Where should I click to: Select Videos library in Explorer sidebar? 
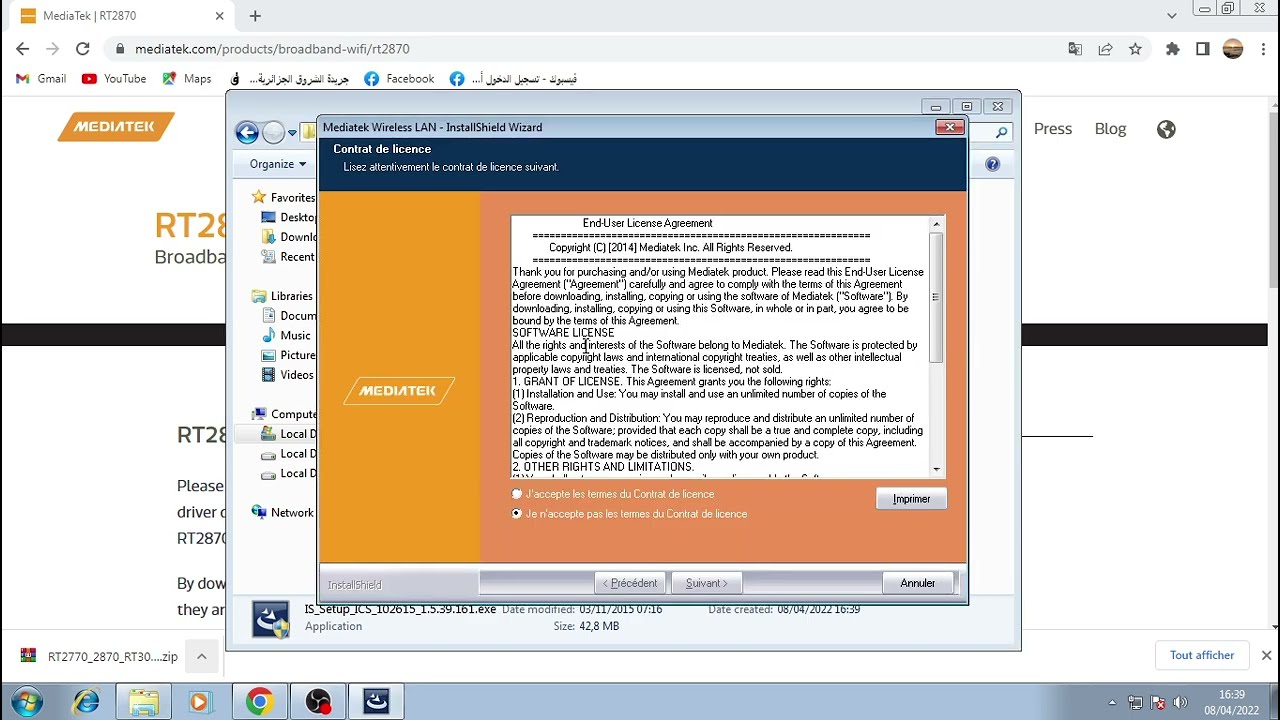(287, 375)
